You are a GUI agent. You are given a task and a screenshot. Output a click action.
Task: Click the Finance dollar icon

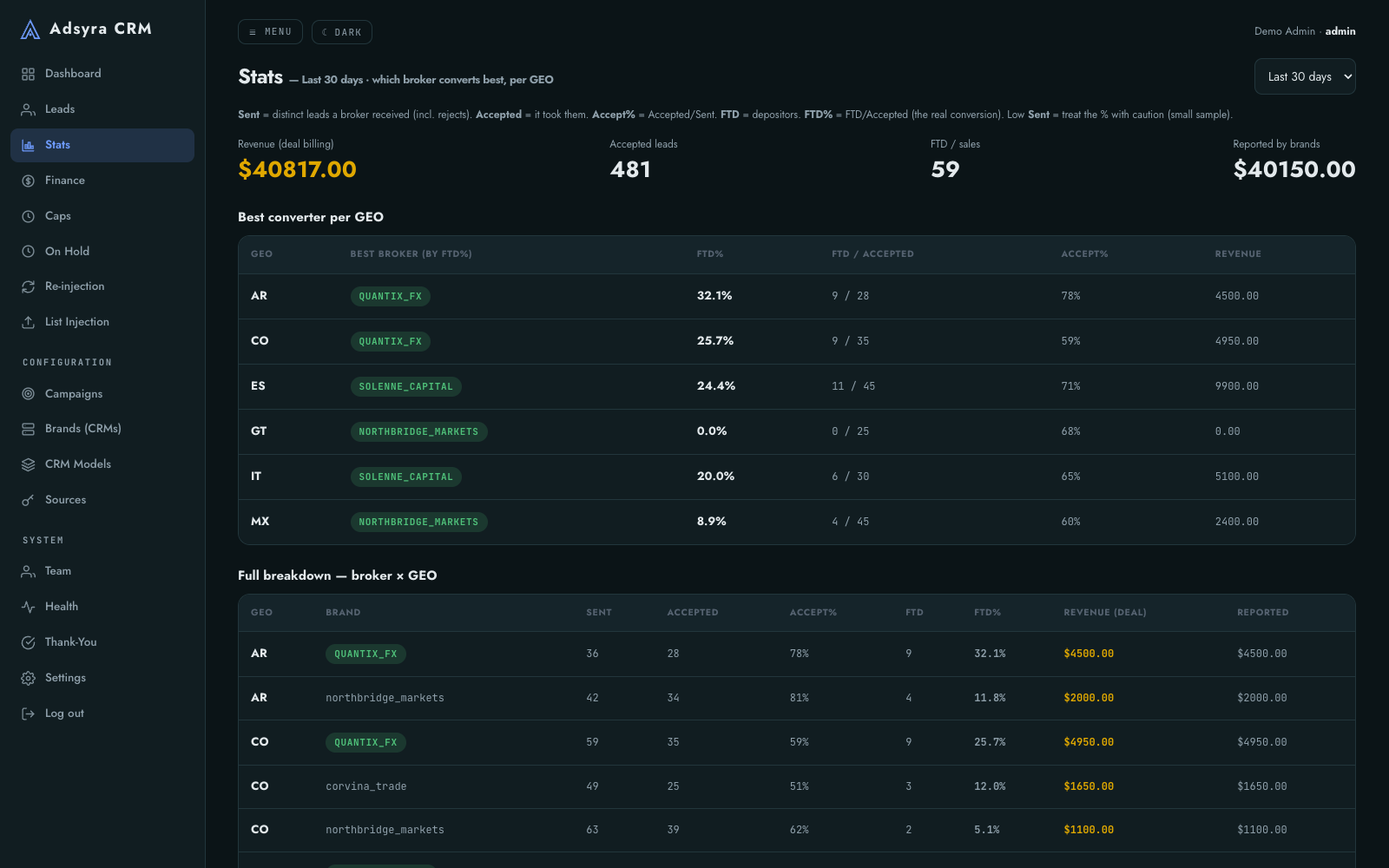28,181
